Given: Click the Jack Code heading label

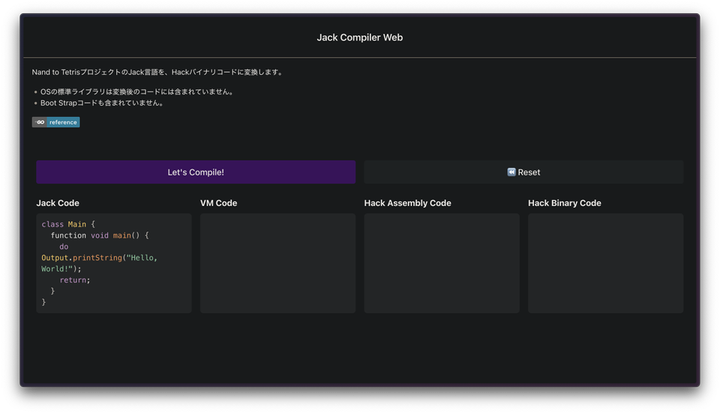Looking at the screenshot, I should click(58, 203).
